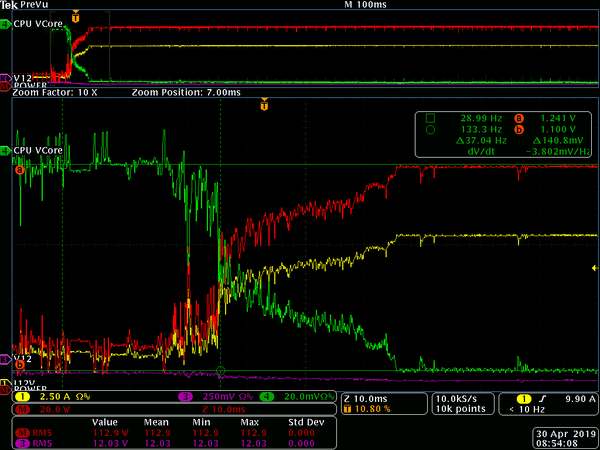Click the 1.241 V cursor a value
Screen dimensions: 600x450
[558, 118]
